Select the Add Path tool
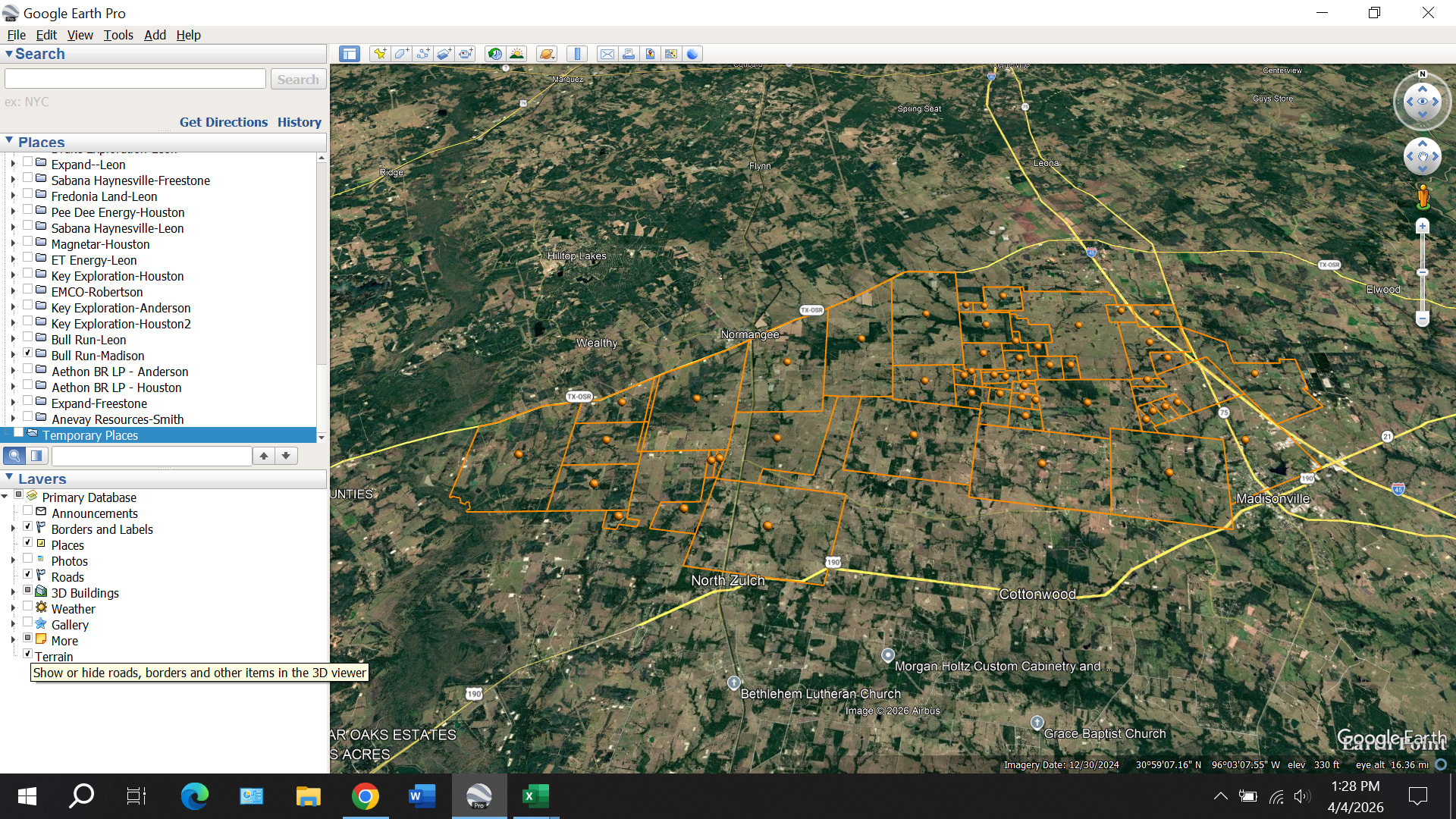 (423, 54)
